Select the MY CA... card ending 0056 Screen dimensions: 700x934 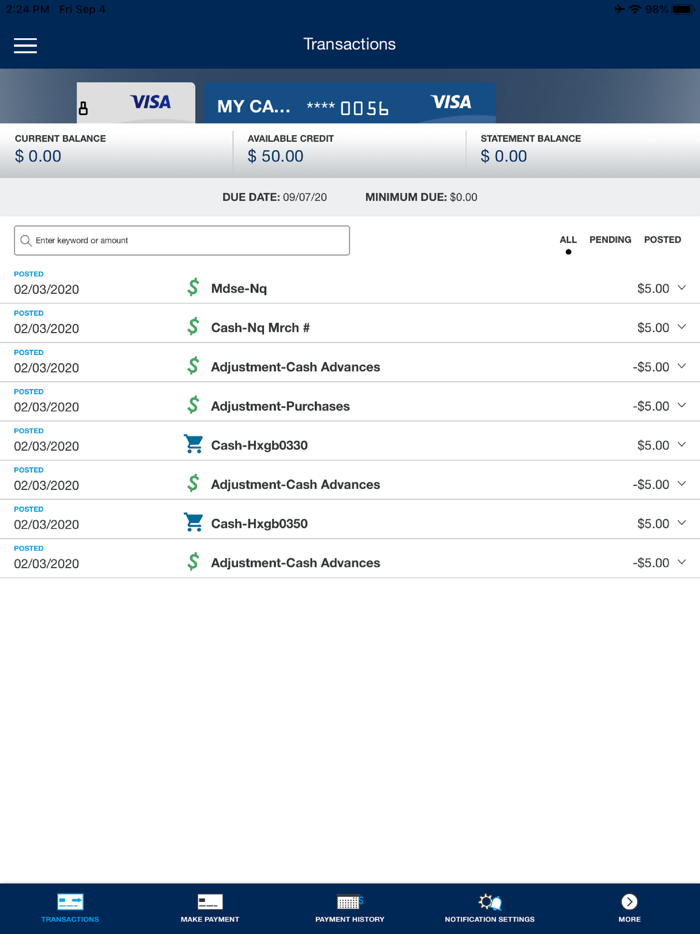point(350,103)
